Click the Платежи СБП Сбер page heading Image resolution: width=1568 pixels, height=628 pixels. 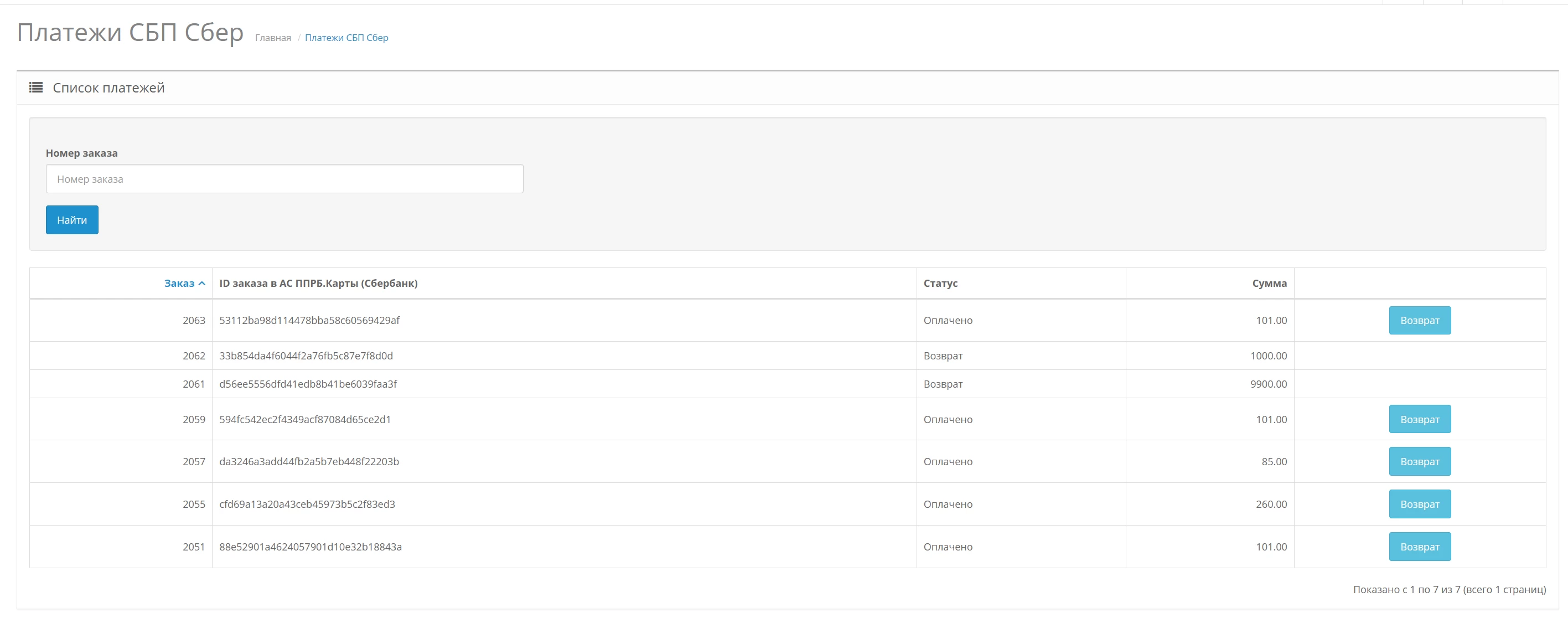[x=130, y=32]
